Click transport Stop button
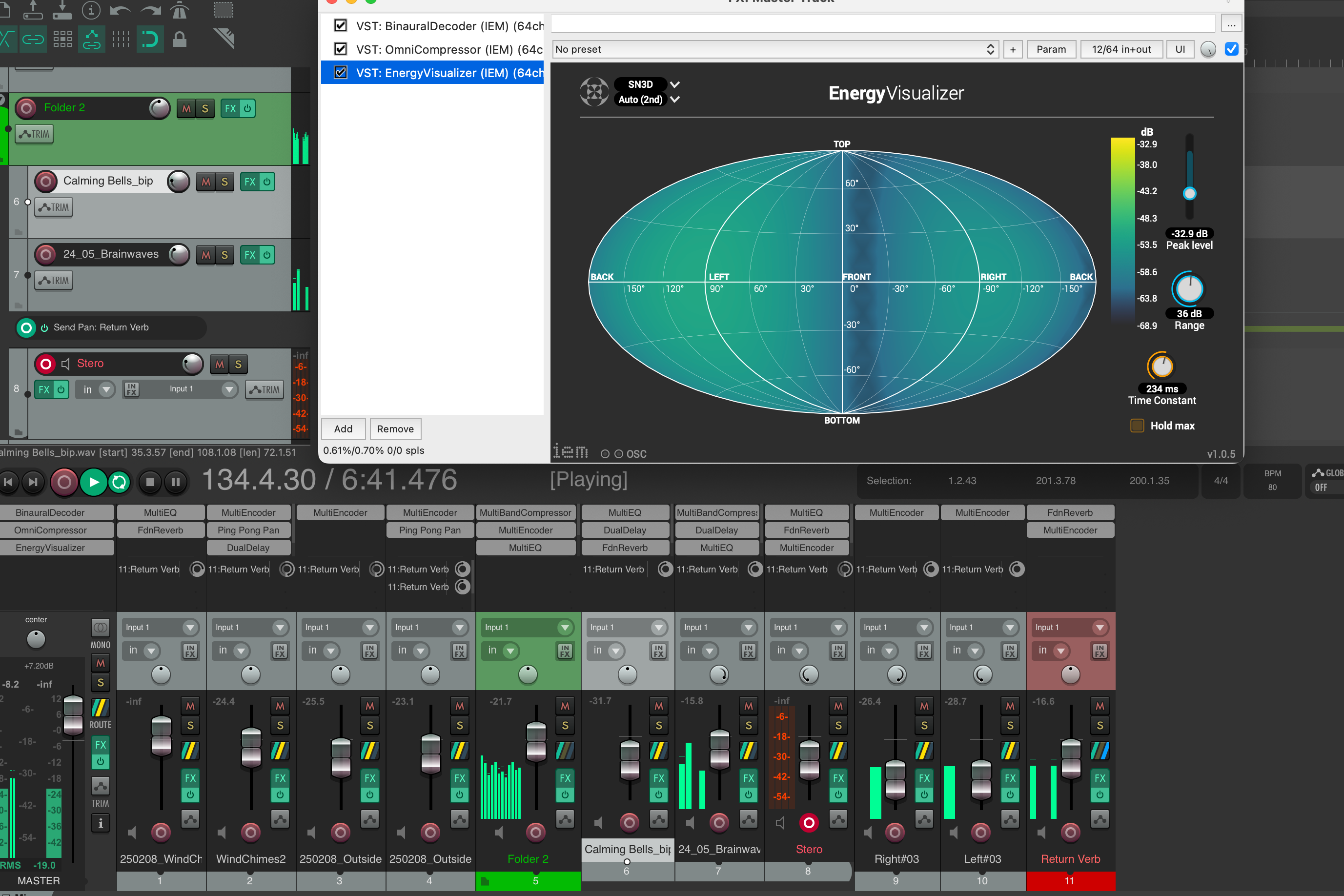Screen dimensions: 1344x896 (150, 482)
